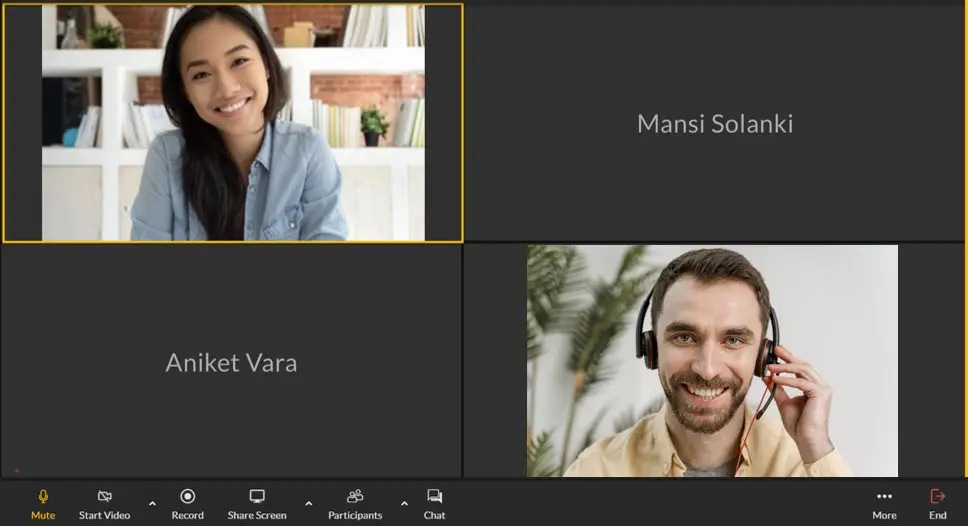Open the More options ellipsis
968x526 pixels.
point(885,496)
